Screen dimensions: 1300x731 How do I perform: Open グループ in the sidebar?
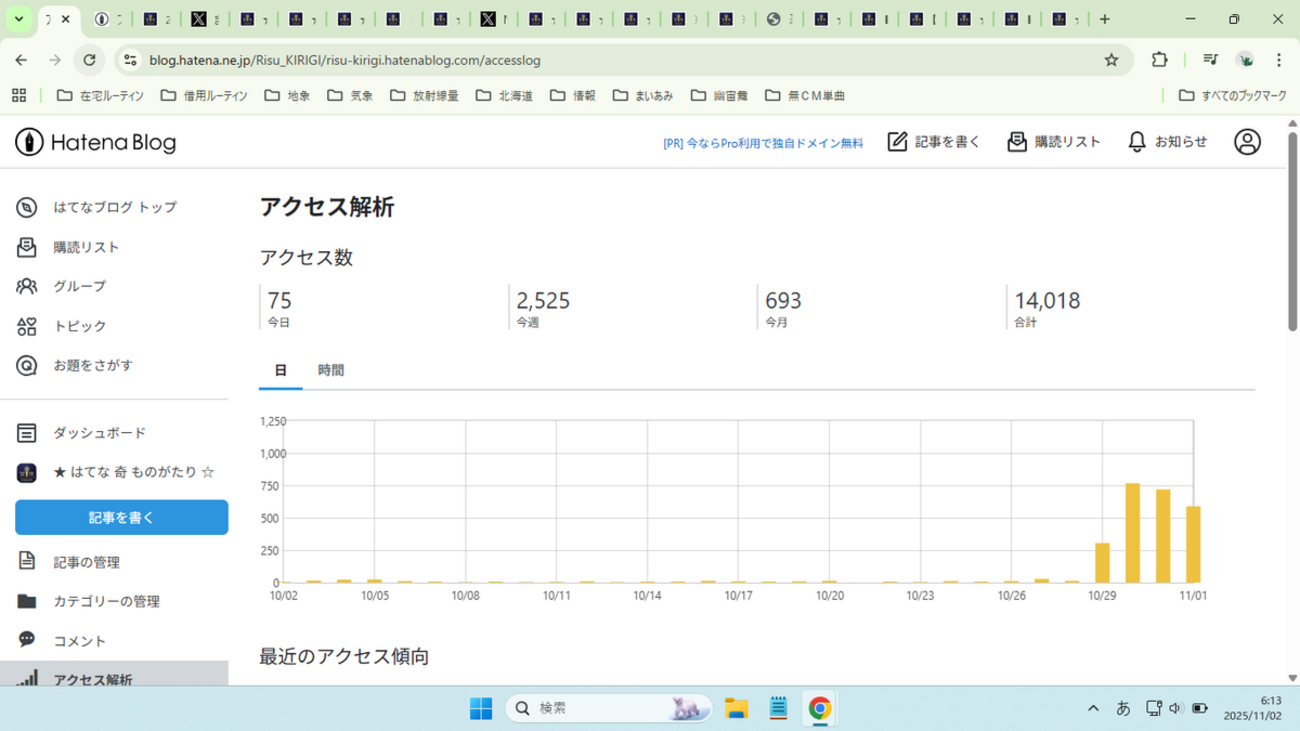pyautogui.click(x=79, y=286)
